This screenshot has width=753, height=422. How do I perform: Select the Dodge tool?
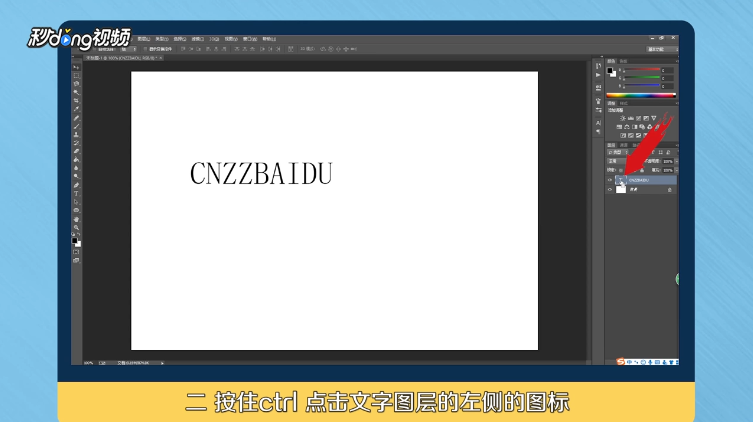[x=76, y=176]
